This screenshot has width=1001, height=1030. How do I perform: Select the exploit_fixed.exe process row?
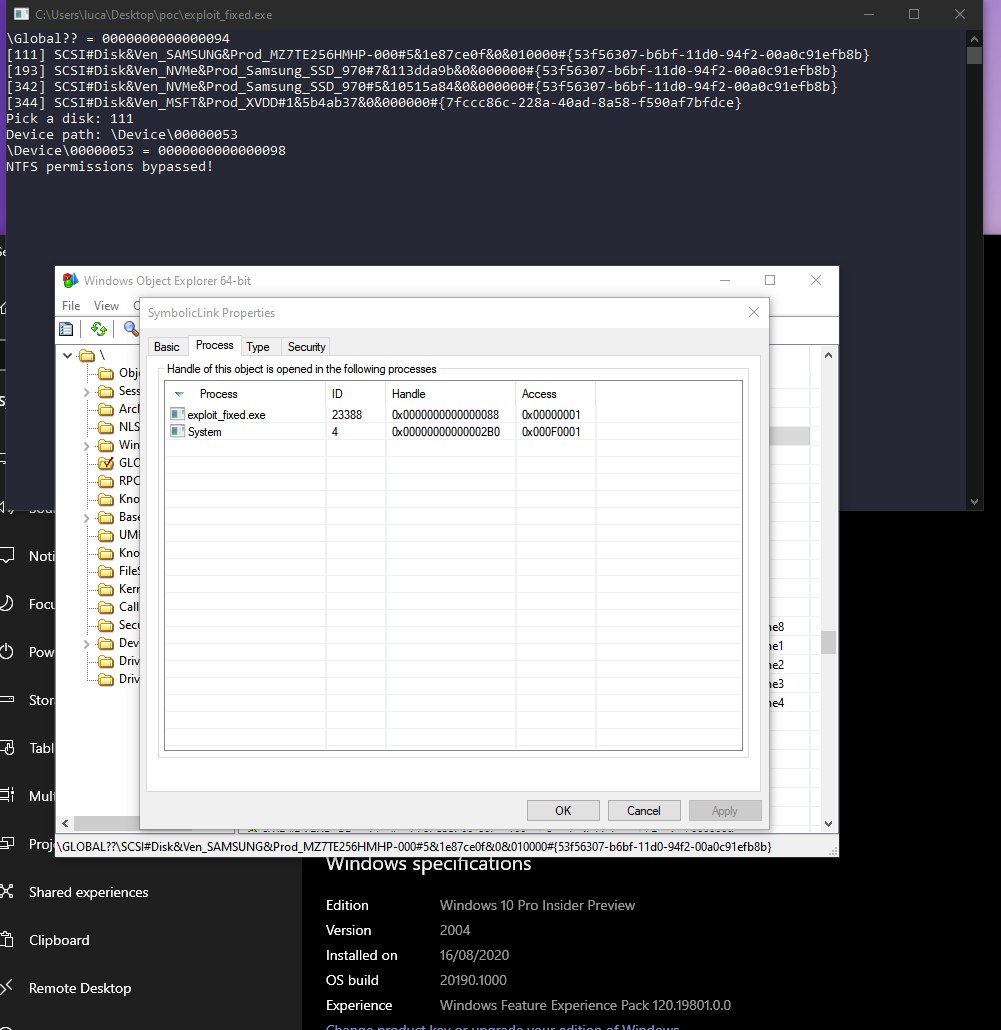[x=453, y=414]
